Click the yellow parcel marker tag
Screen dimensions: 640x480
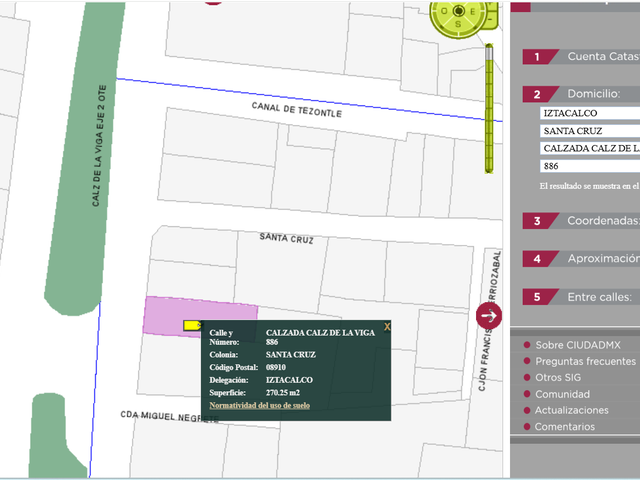(x=193, y=325)
